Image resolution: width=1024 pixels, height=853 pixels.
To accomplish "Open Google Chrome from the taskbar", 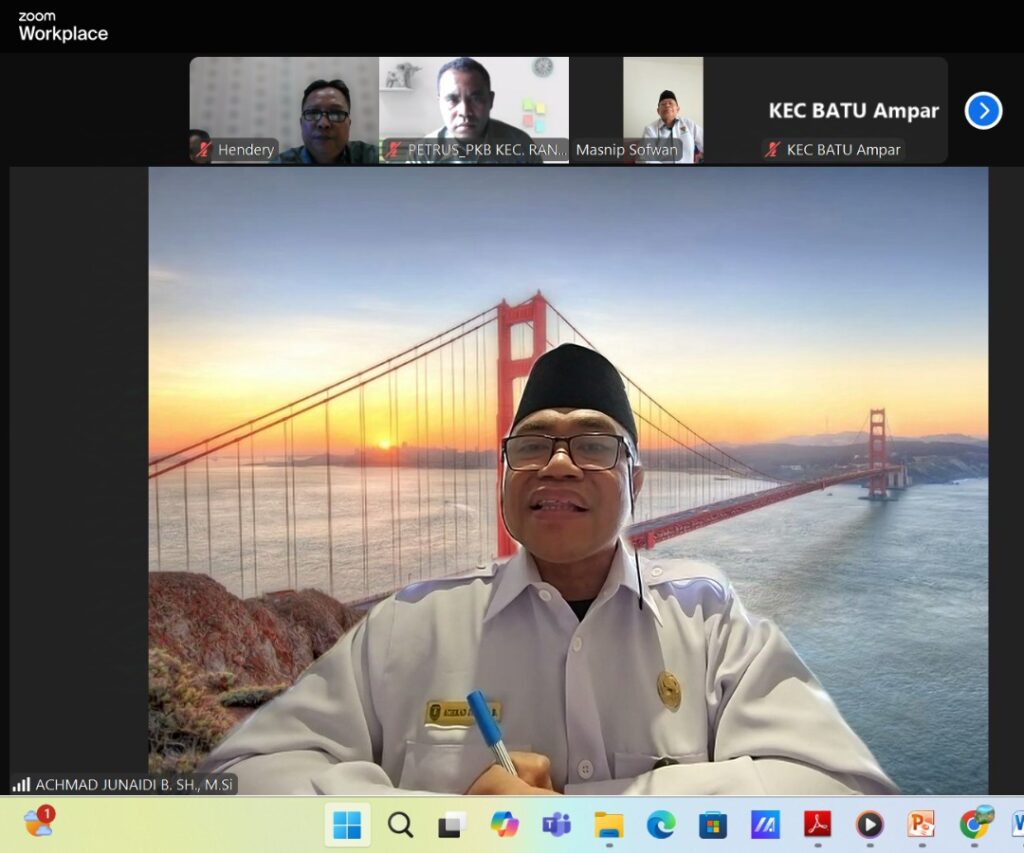I will [x=973, y=823].
